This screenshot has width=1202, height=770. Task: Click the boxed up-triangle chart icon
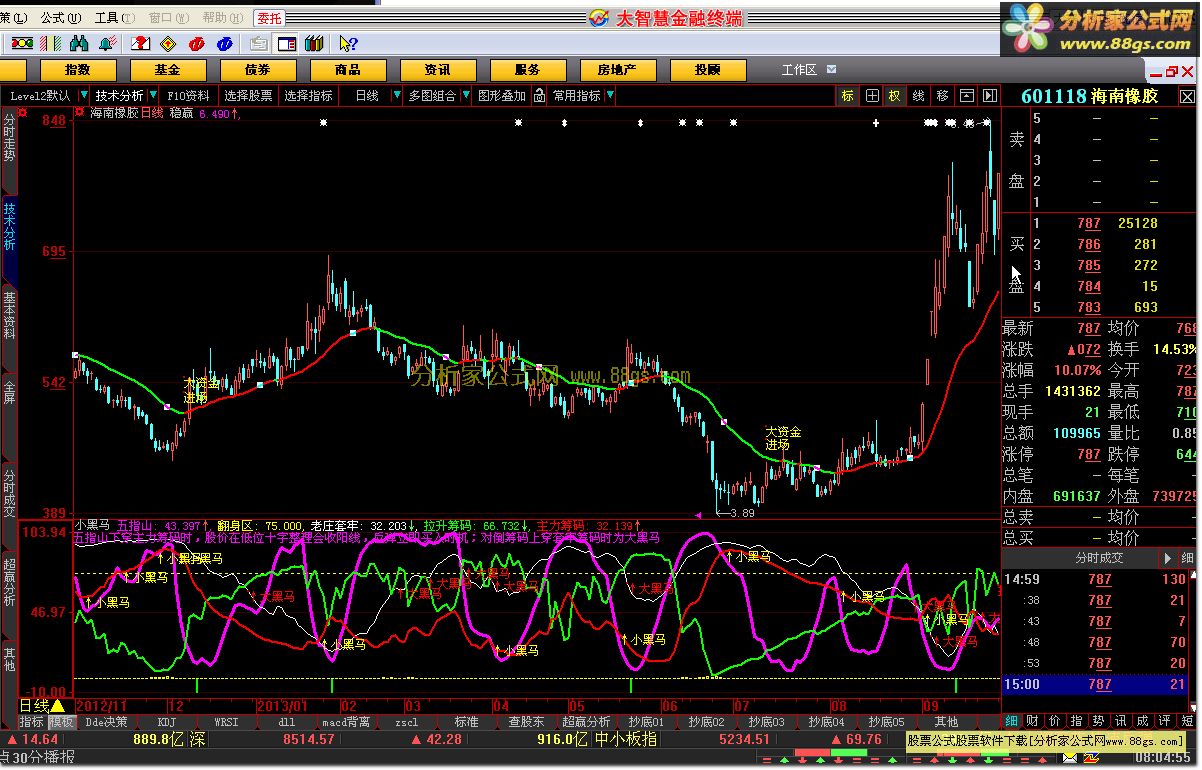point(966,96)
